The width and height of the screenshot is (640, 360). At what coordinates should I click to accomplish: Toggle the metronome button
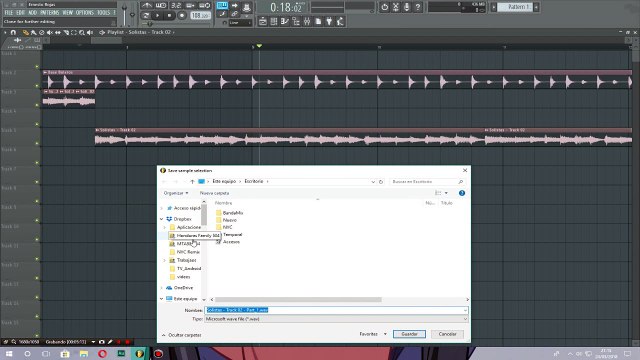pos(147,5)
